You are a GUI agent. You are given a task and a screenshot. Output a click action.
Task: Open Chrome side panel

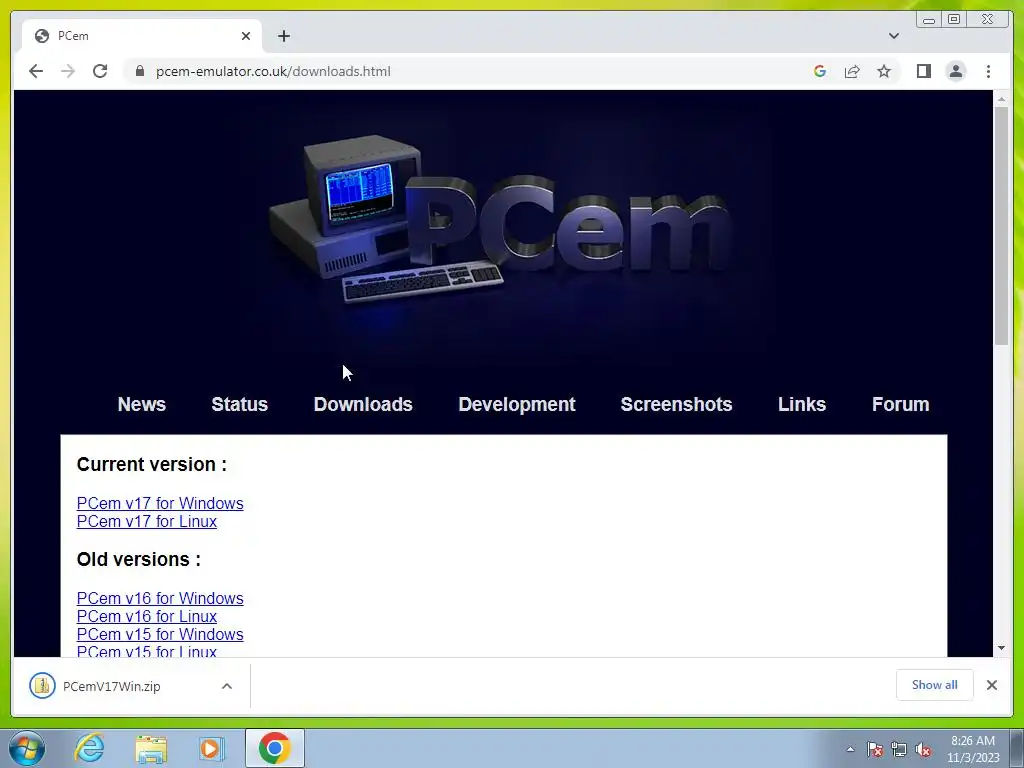pos(923,71)
